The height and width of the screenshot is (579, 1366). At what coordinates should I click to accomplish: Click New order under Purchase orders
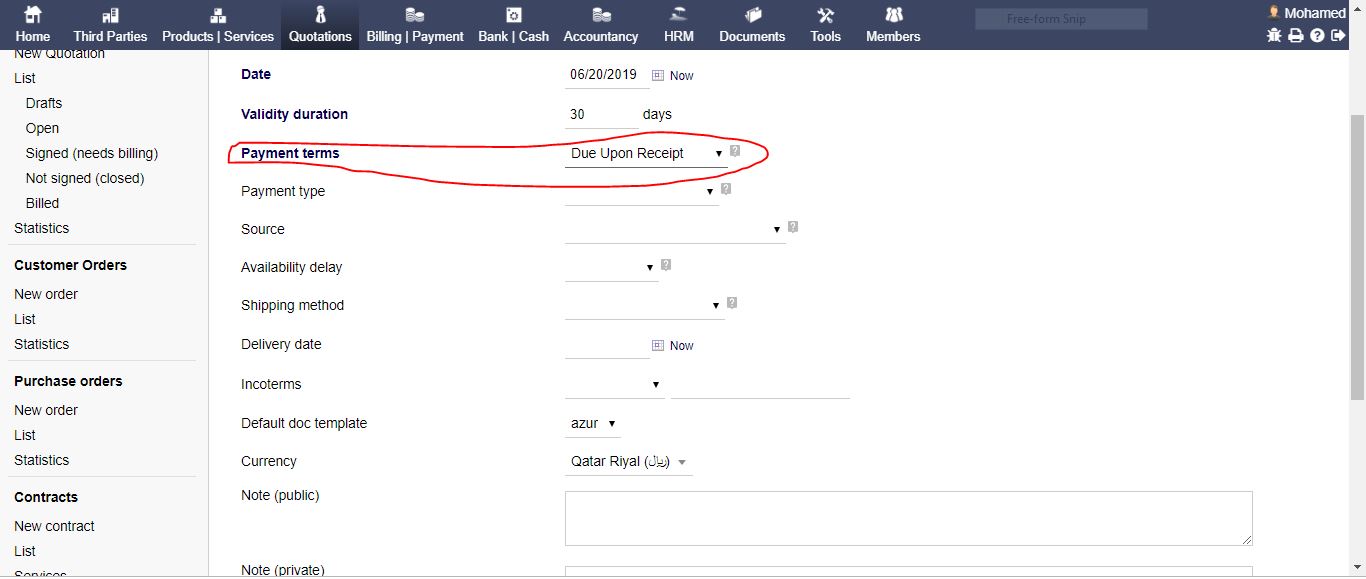pyautogui.click(x=46, y=410)
